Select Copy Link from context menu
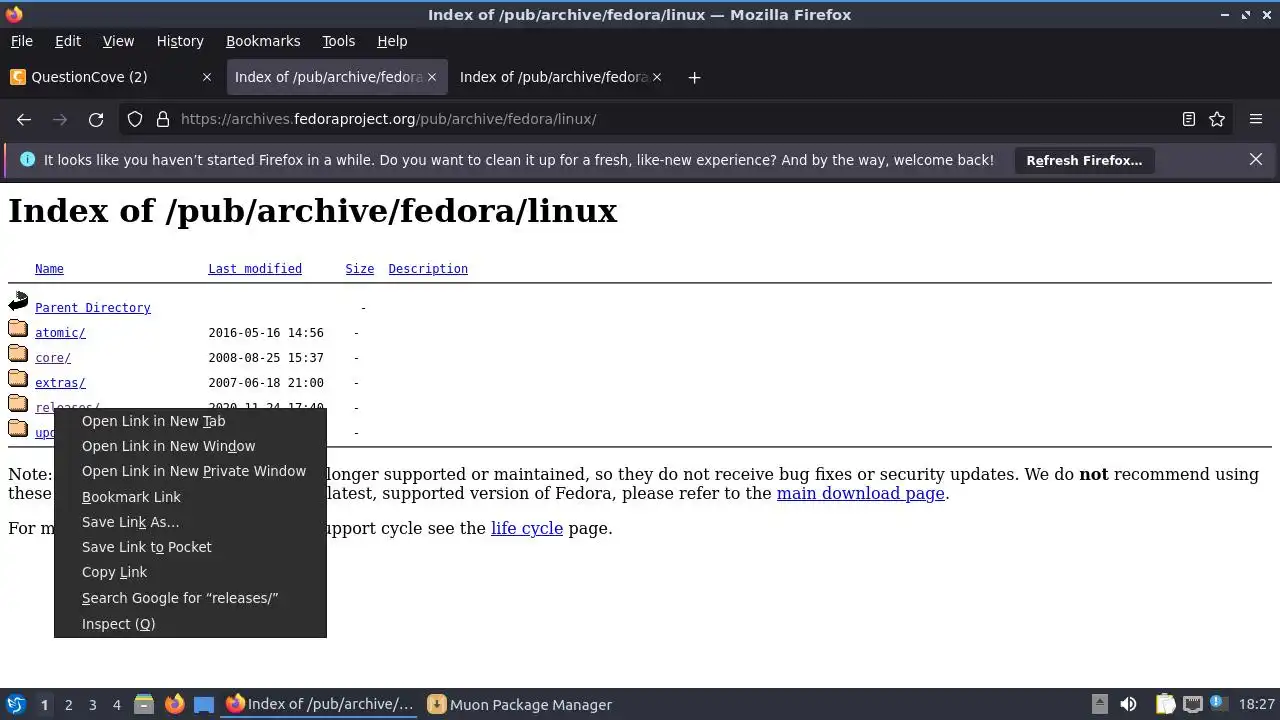 click(190, 572)
